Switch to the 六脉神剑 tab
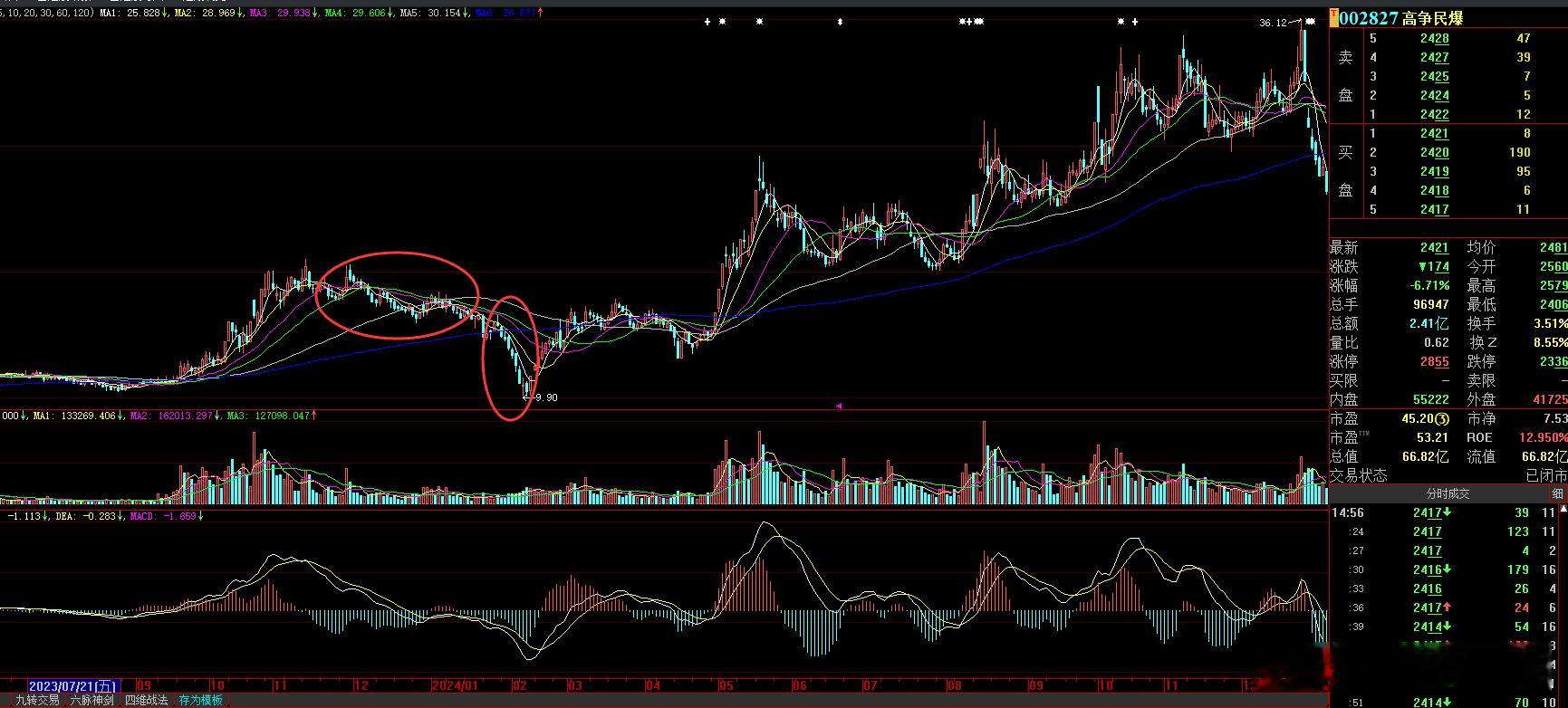The width and height of the screenshot is (1568, 708). click(92, 700)
